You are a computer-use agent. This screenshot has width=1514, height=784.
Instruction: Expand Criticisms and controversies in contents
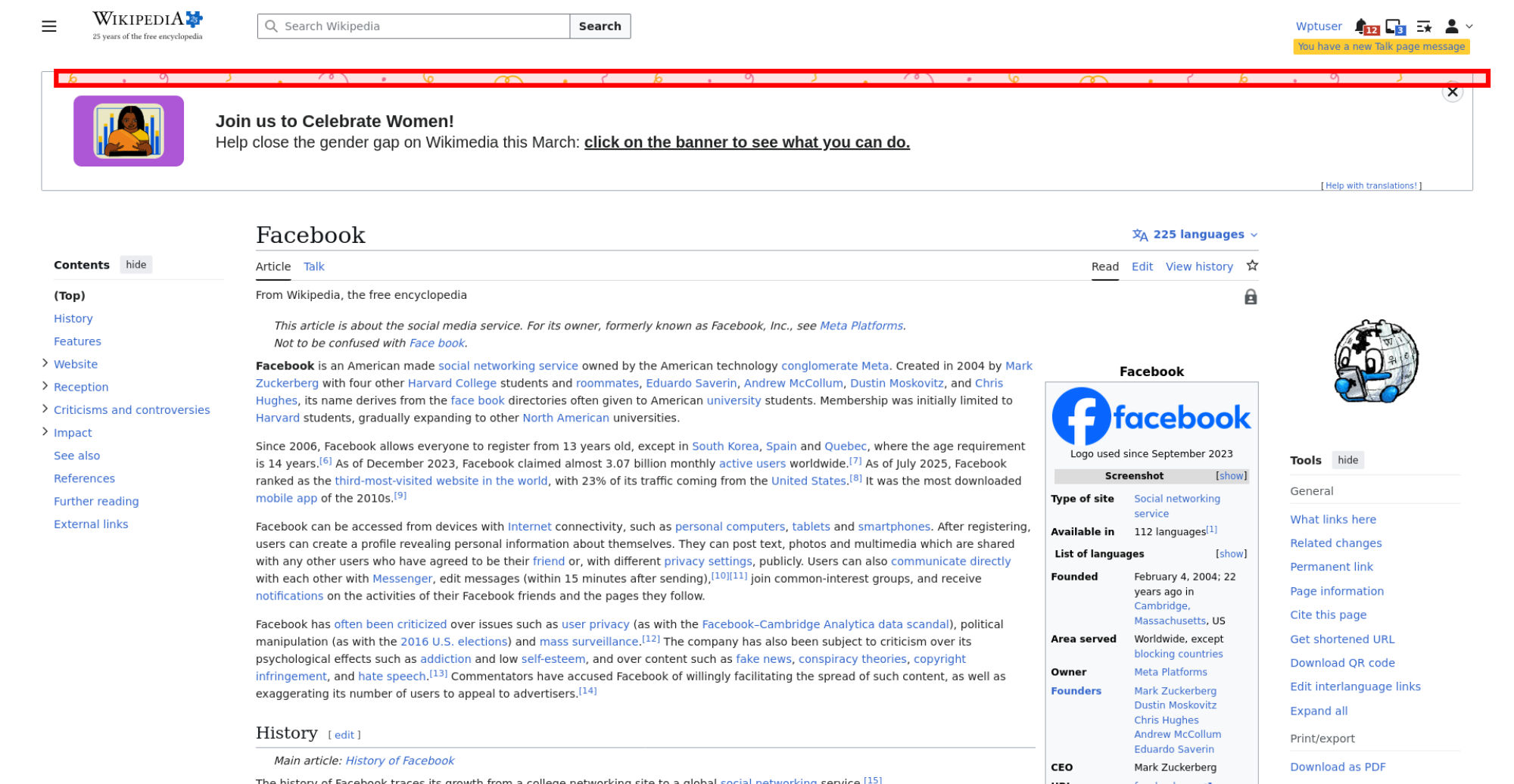click(x=45, y=409)
